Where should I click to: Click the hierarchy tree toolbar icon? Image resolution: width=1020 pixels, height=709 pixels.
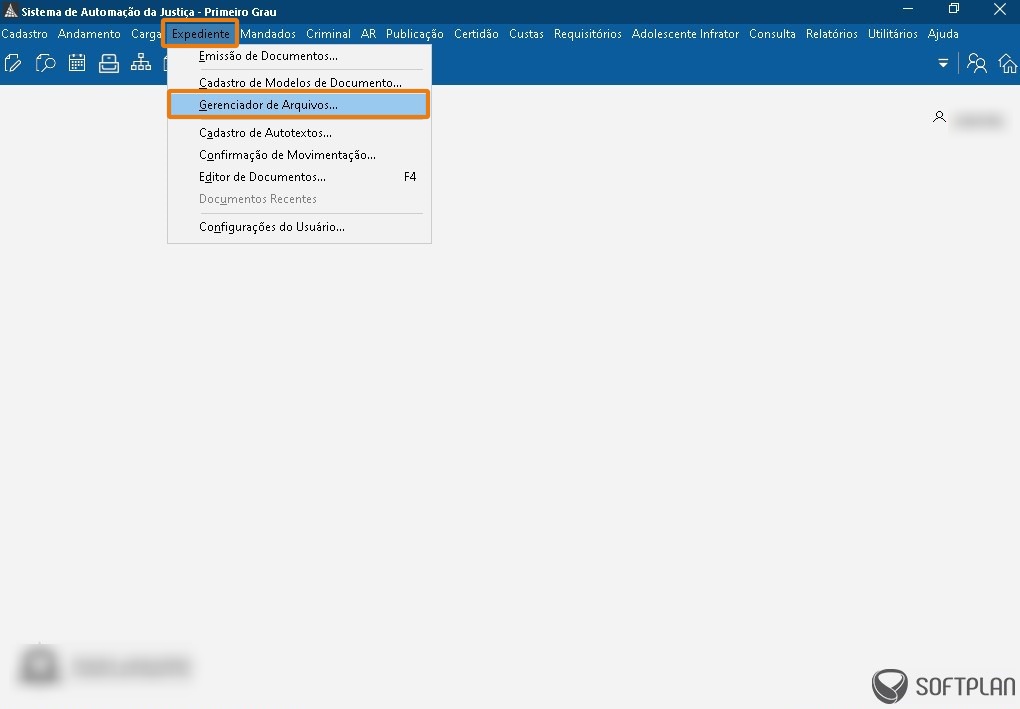141,63
